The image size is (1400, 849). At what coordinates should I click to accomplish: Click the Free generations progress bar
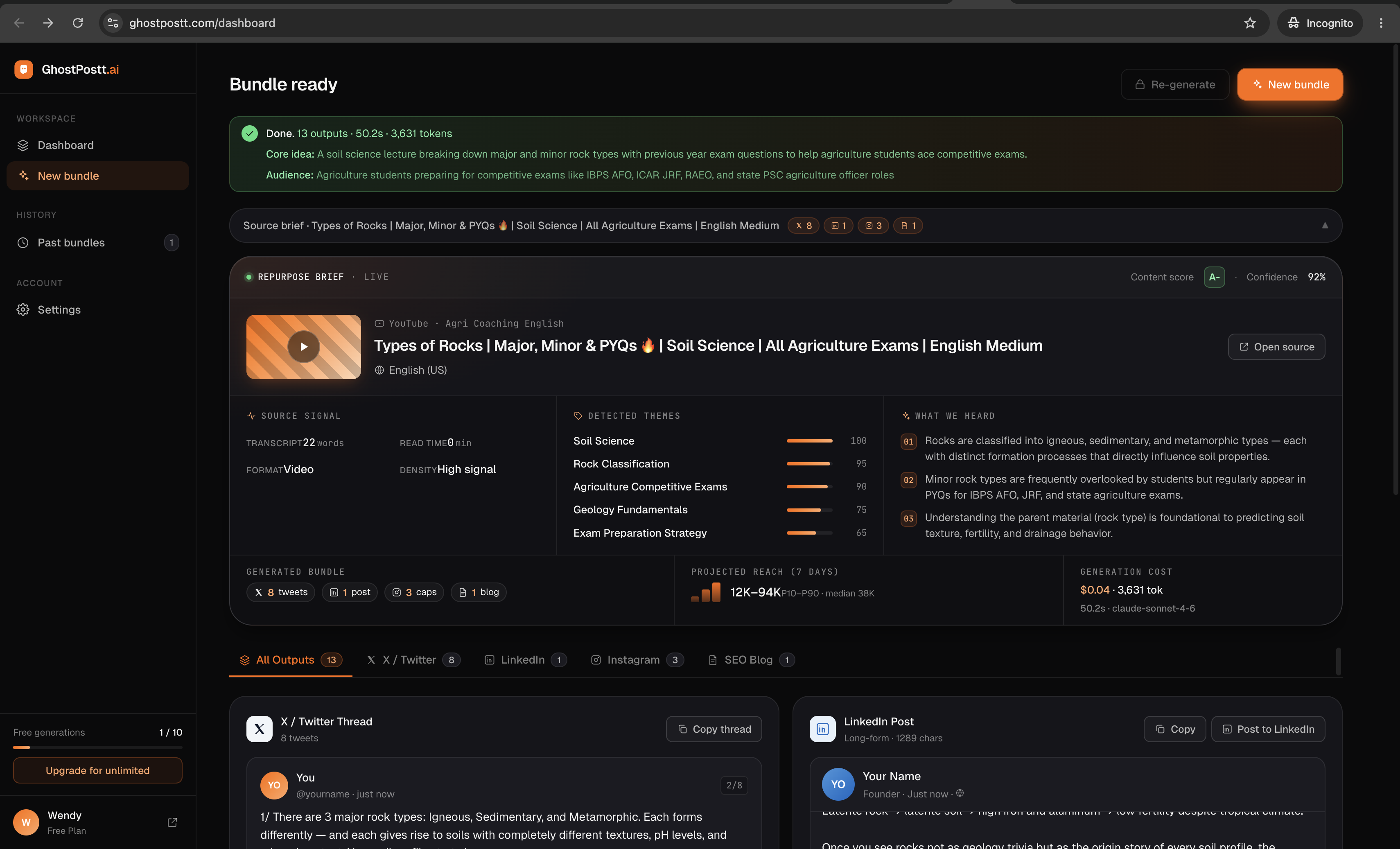pyautogui.click(x=98, y=747)
